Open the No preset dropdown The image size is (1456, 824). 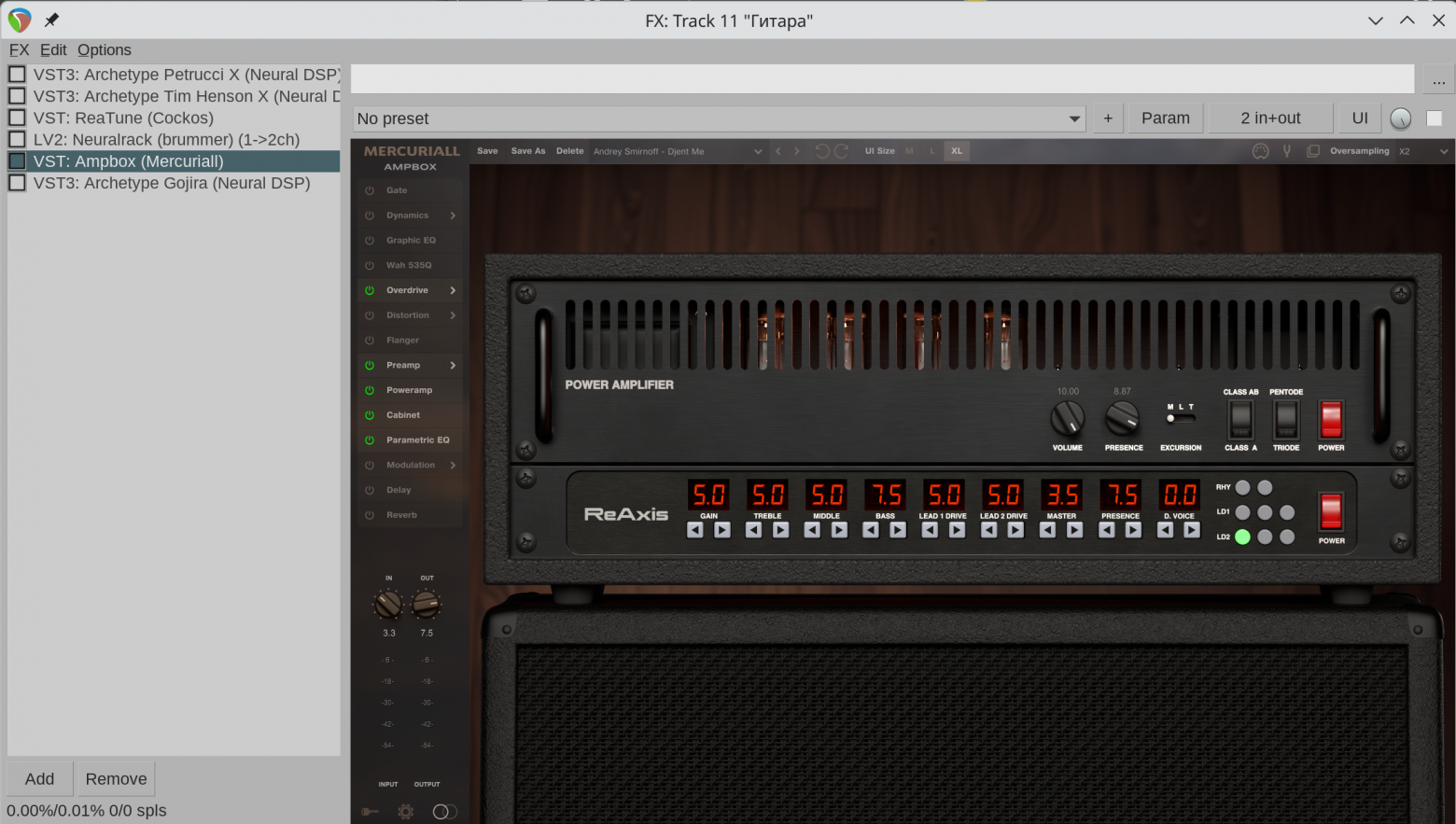coord(720,119)
